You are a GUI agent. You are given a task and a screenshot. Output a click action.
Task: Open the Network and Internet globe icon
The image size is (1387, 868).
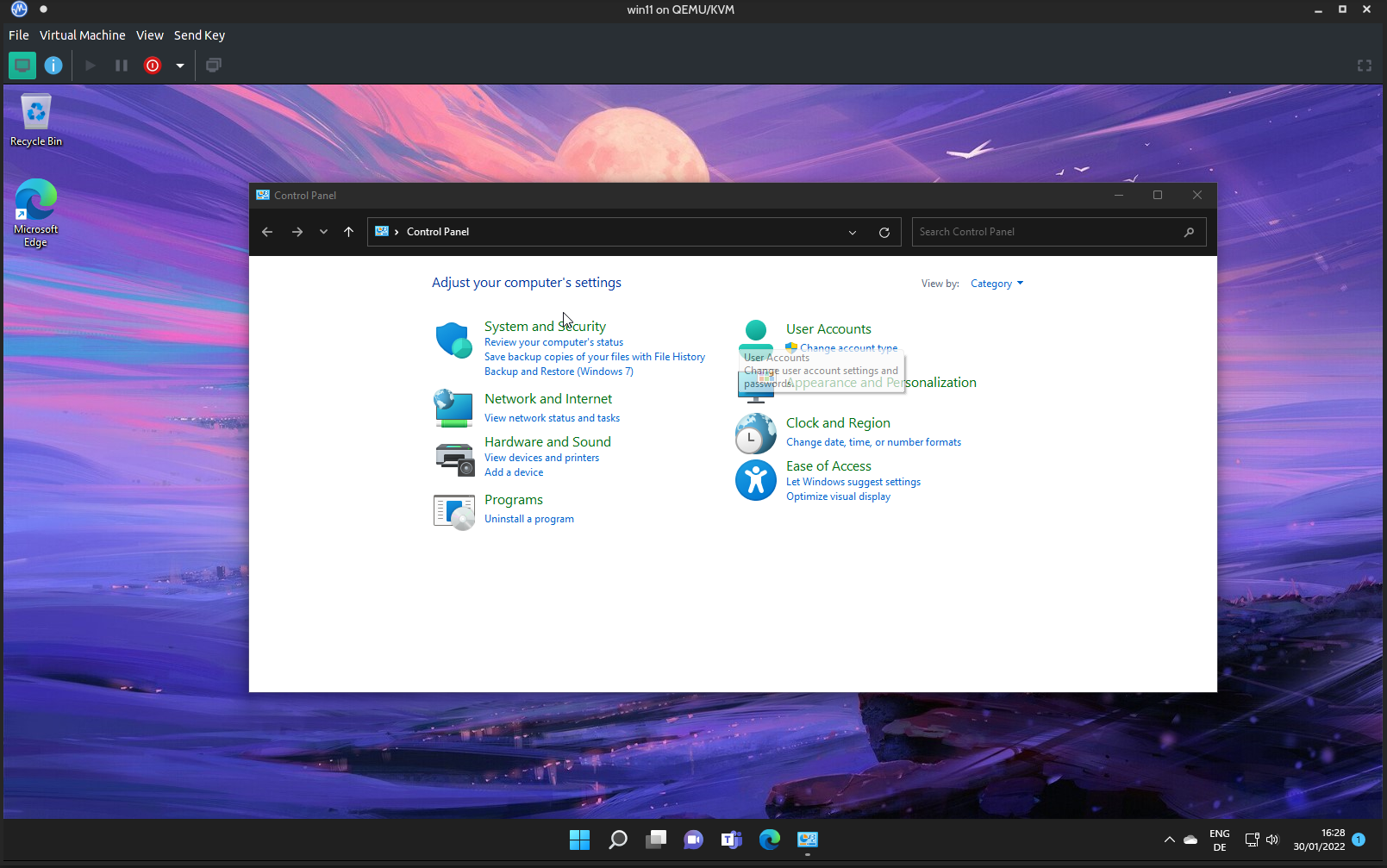click(x=453, y=408)
